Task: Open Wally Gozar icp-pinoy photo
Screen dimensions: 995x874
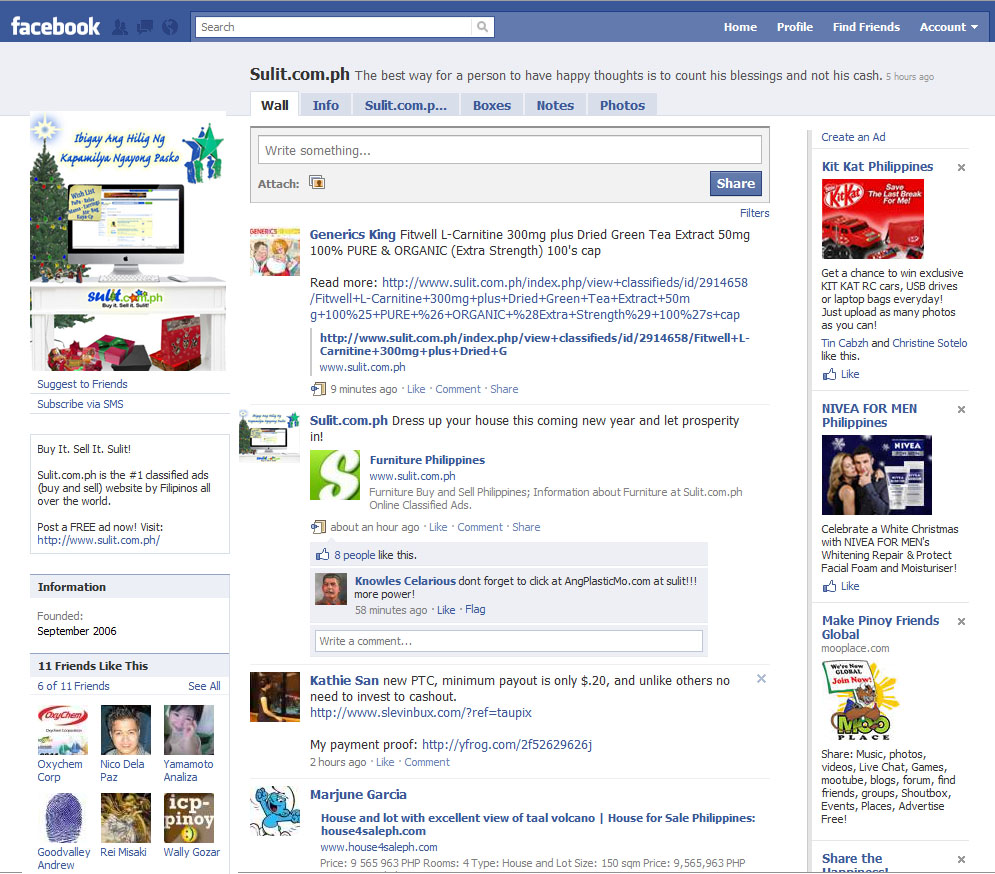Action: coord(188,818)
